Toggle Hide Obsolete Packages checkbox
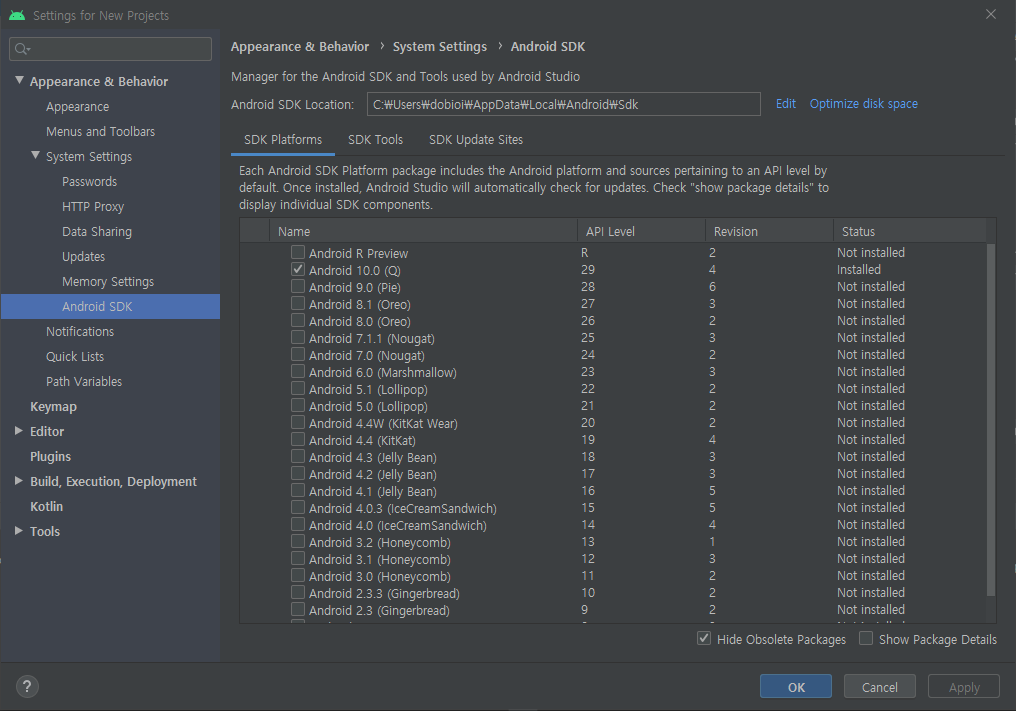1016x711 pixels. point(704,638)
